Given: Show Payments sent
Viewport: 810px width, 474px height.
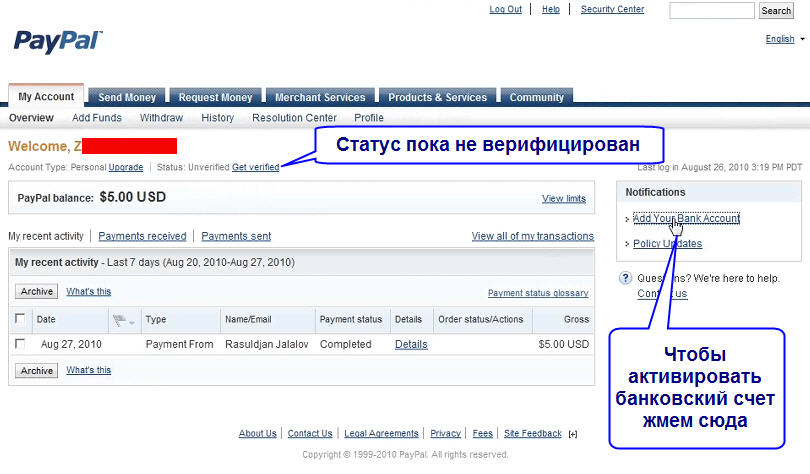Looking at the screenshot, I should [236, 236].
